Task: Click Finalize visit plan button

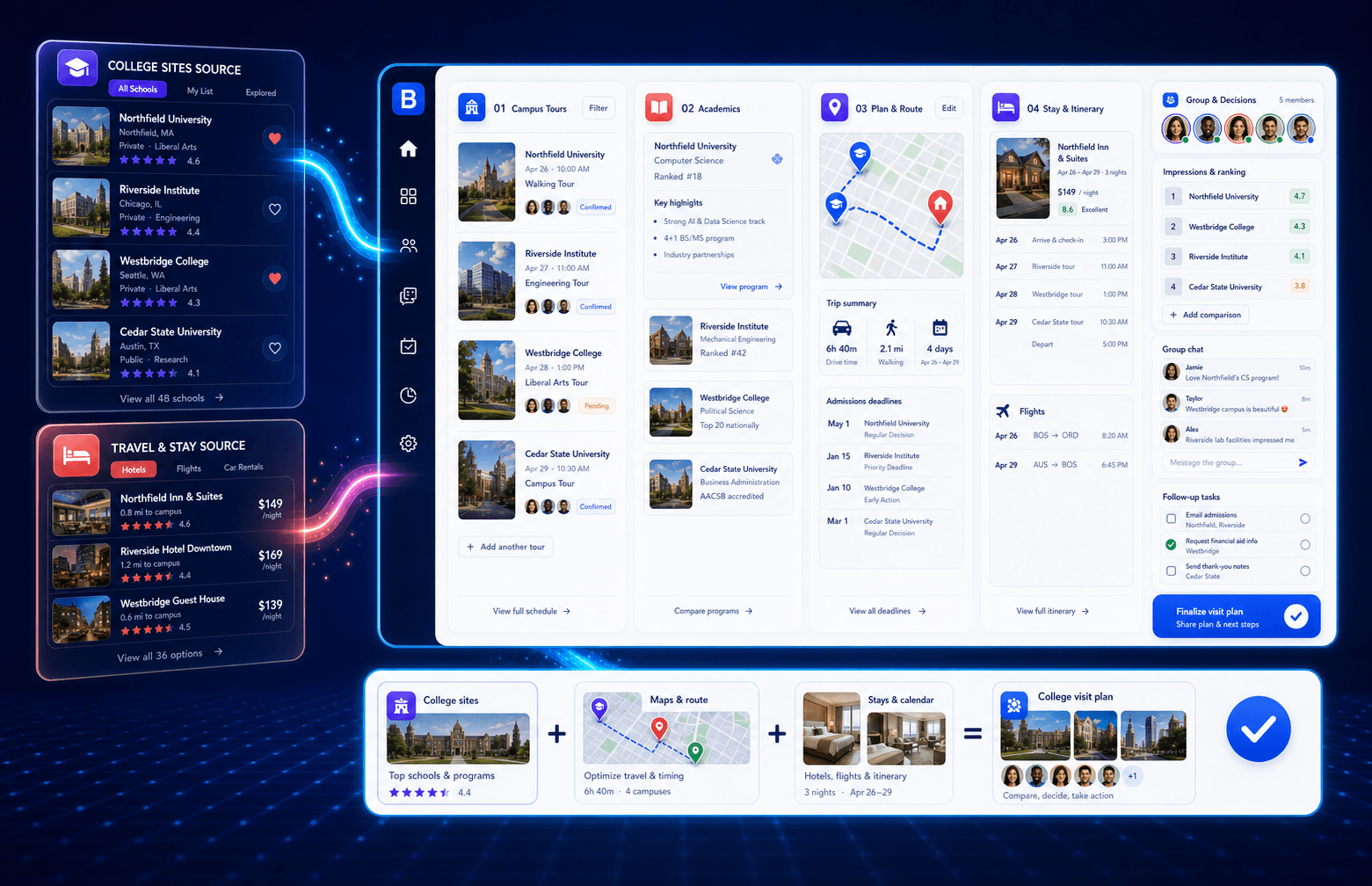Action: [x=1236, y=617]
